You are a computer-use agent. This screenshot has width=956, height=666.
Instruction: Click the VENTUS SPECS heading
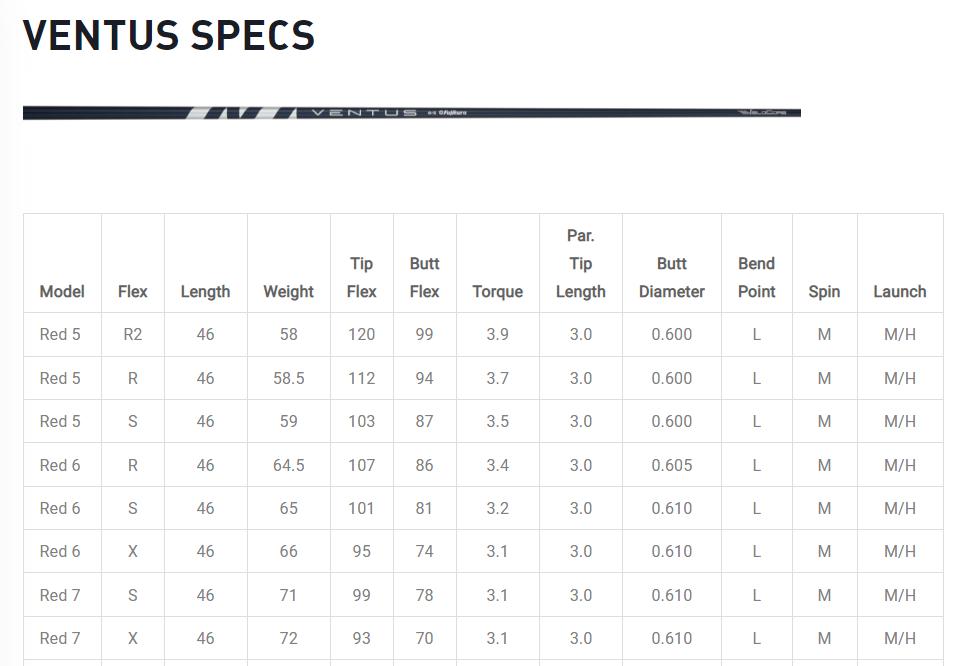click(169, 36)
